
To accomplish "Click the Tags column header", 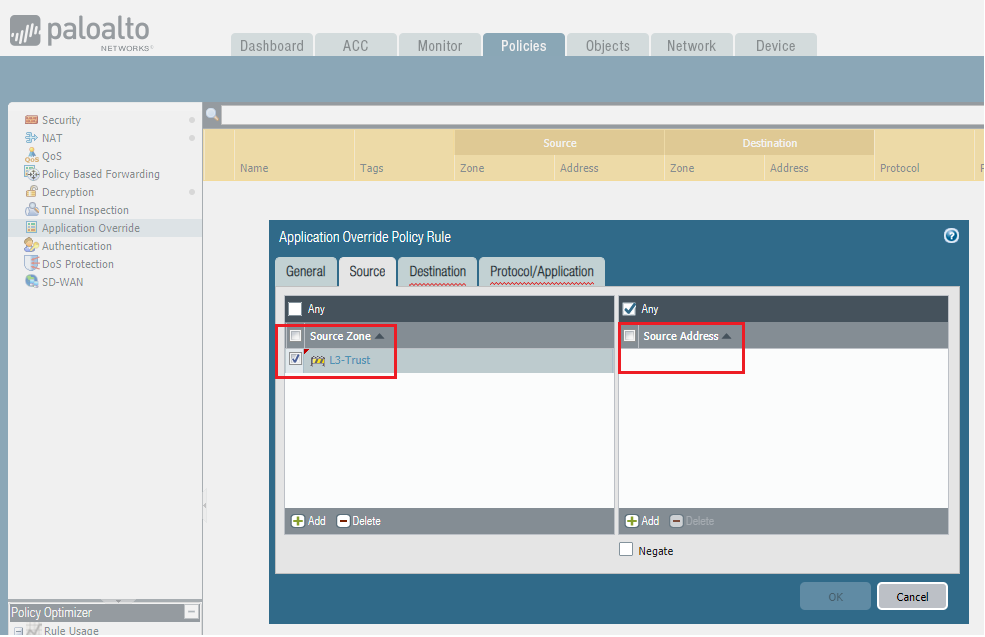I will coord(371,168).
